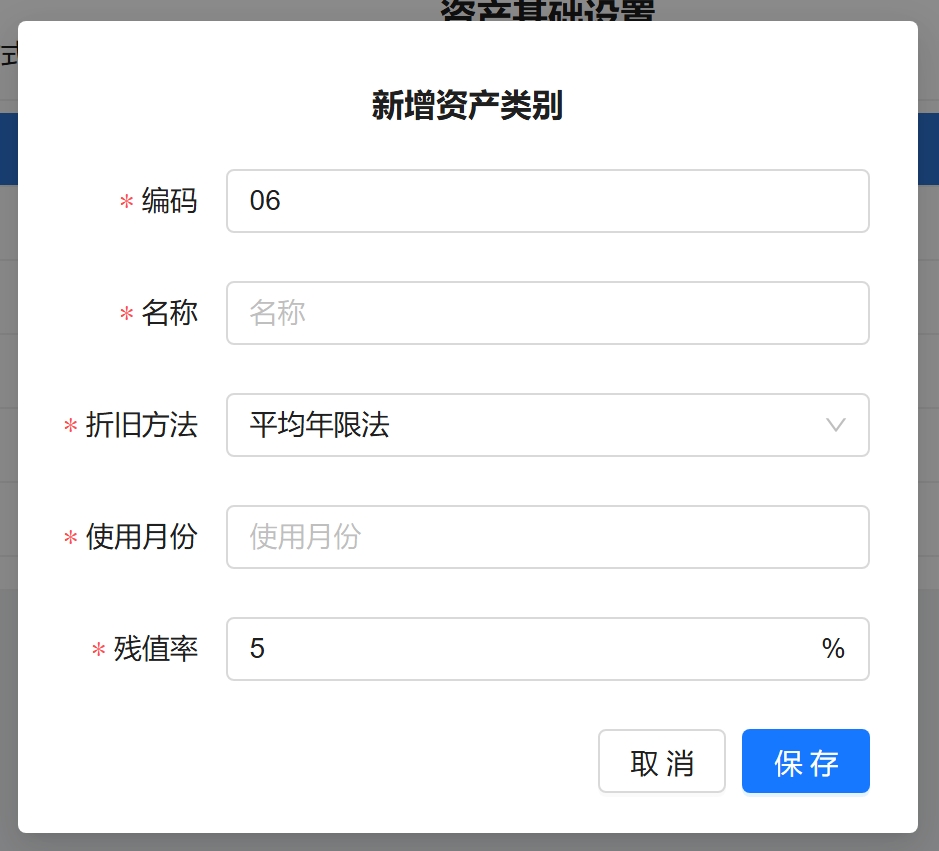The width and height of the screenshot is (939, 851).
Task: Click the 资产基础设置 heading behind dialog
Action: pyautogui.click(x=547, y=10)
